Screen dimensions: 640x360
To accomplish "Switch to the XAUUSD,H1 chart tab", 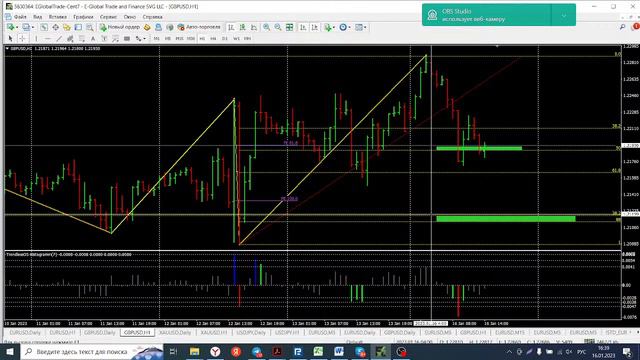I will (x=213, y=333).
